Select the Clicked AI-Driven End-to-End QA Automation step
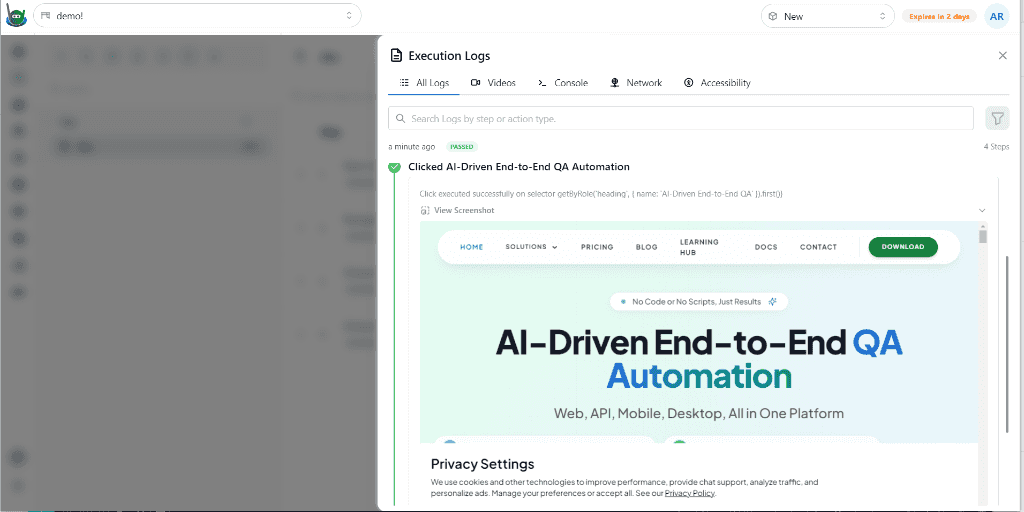The width and height of the screenshot is (1024, 512). click(x=519, y=167)
